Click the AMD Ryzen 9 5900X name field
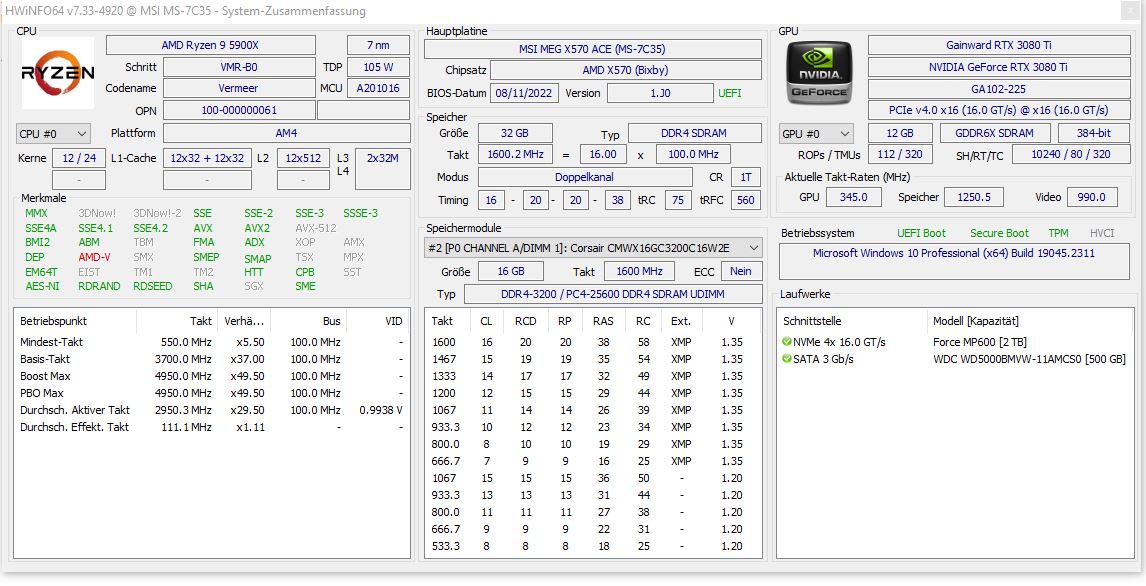1146x586 pixels. point(210,45)
